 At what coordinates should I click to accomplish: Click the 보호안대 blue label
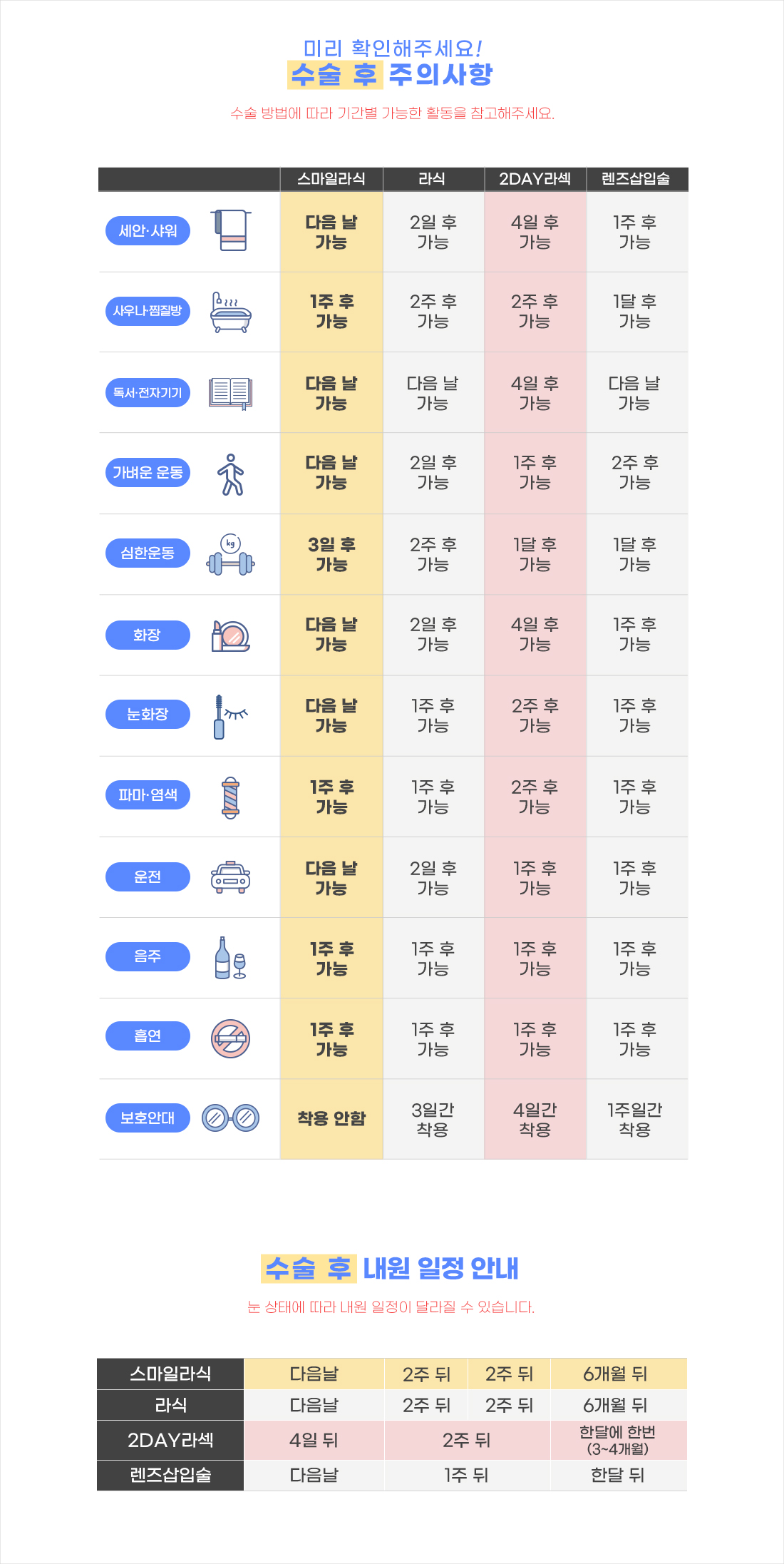tap(148, 1118)
